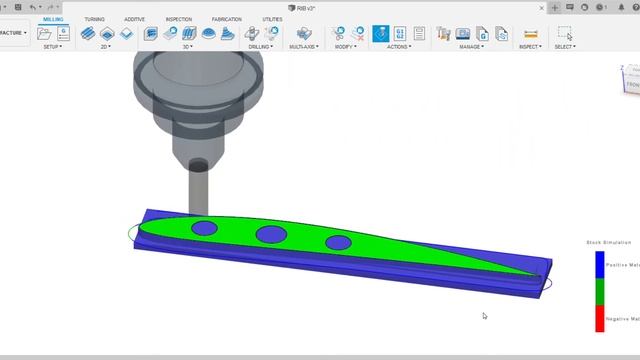Close the RIB v3 document tab
Image resolution: width=640 pixels, height=360 pixels.
coord(542,8)
